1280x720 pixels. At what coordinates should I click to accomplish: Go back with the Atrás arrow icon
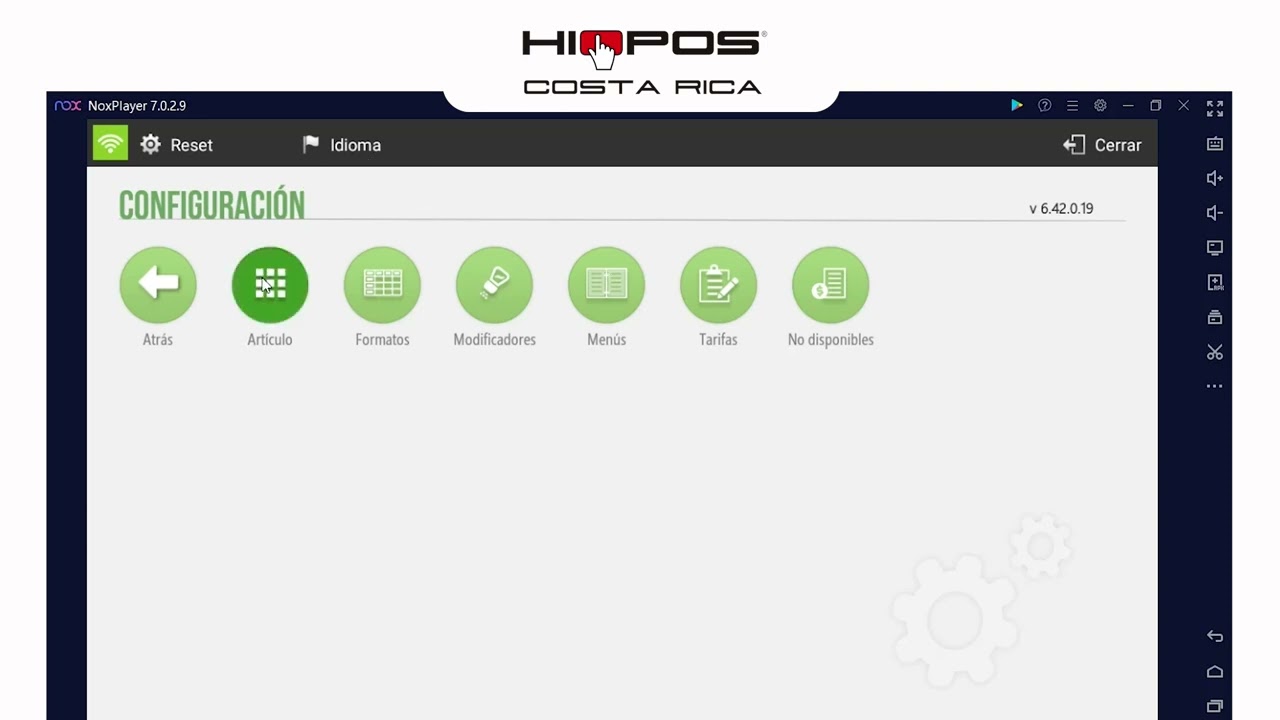point(158,285)
